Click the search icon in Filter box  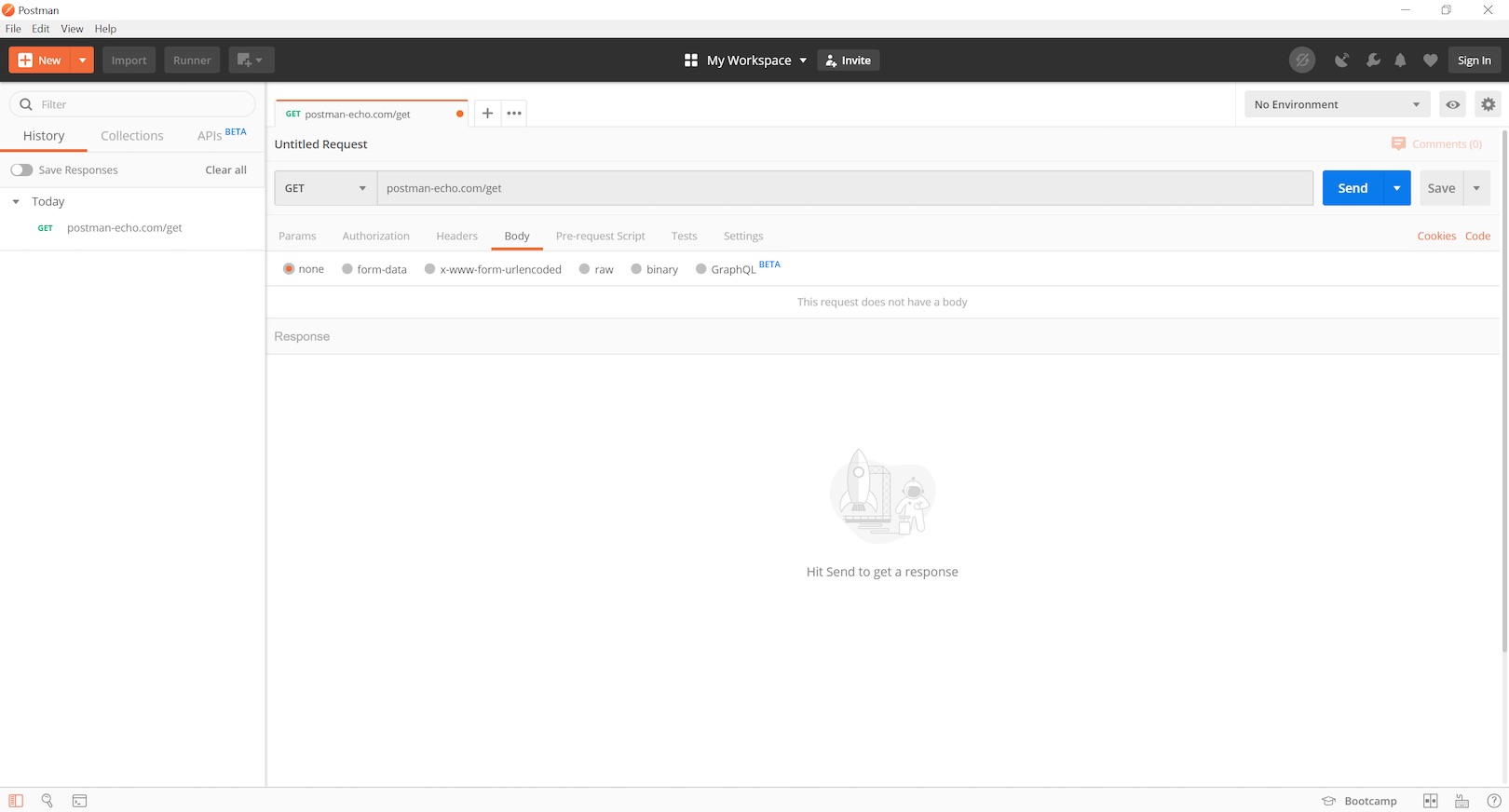(26, 104)
